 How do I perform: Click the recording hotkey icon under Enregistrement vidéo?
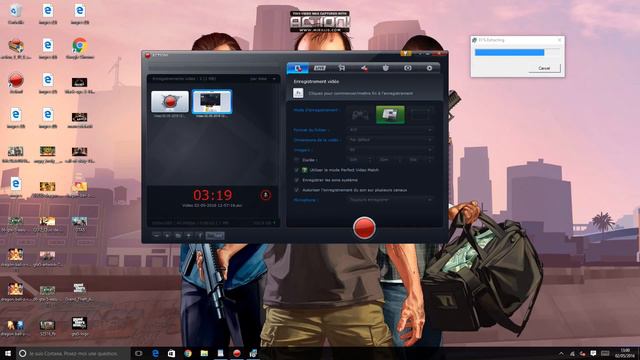click(298, 93)
